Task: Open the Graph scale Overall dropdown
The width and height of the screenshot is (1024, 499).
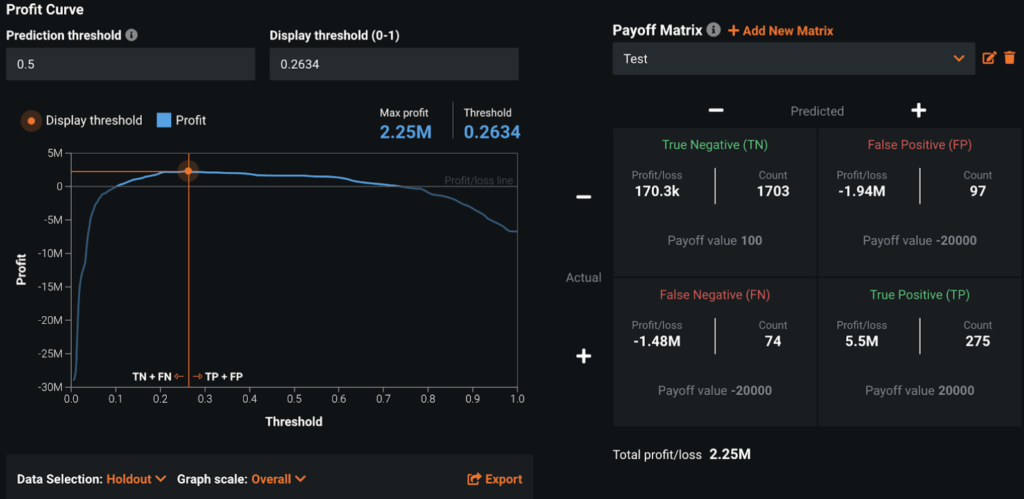Action: coord(278,479)
